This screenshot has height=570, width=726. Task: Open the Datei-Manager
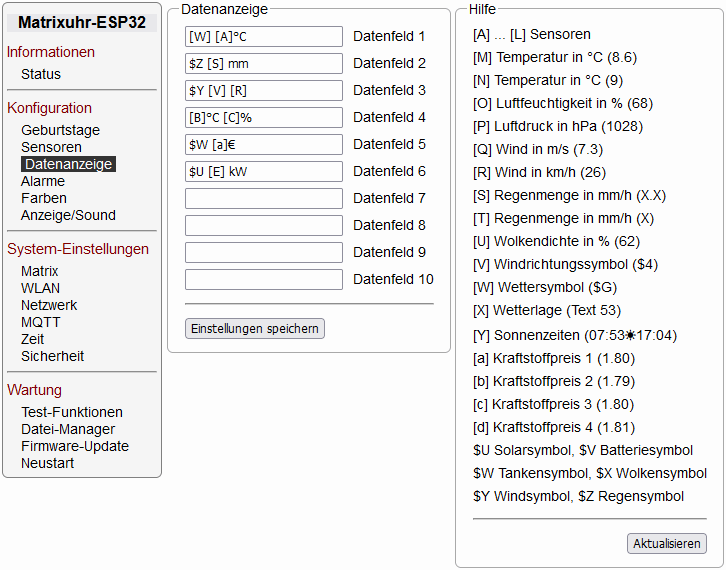(68, 429)
